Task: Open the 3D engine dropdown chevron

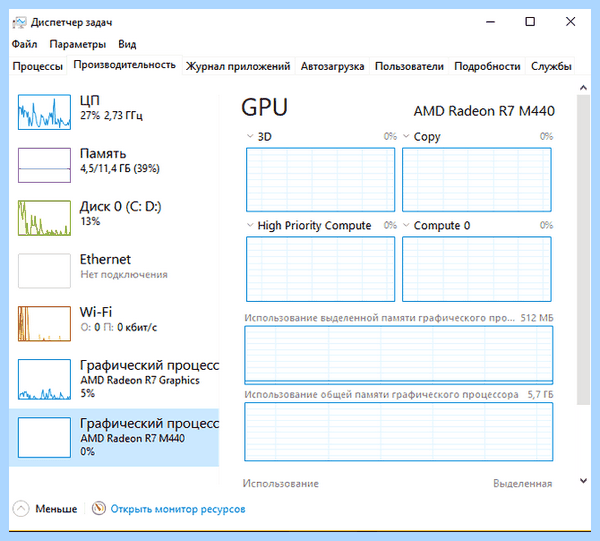Action: click(250, 136)
